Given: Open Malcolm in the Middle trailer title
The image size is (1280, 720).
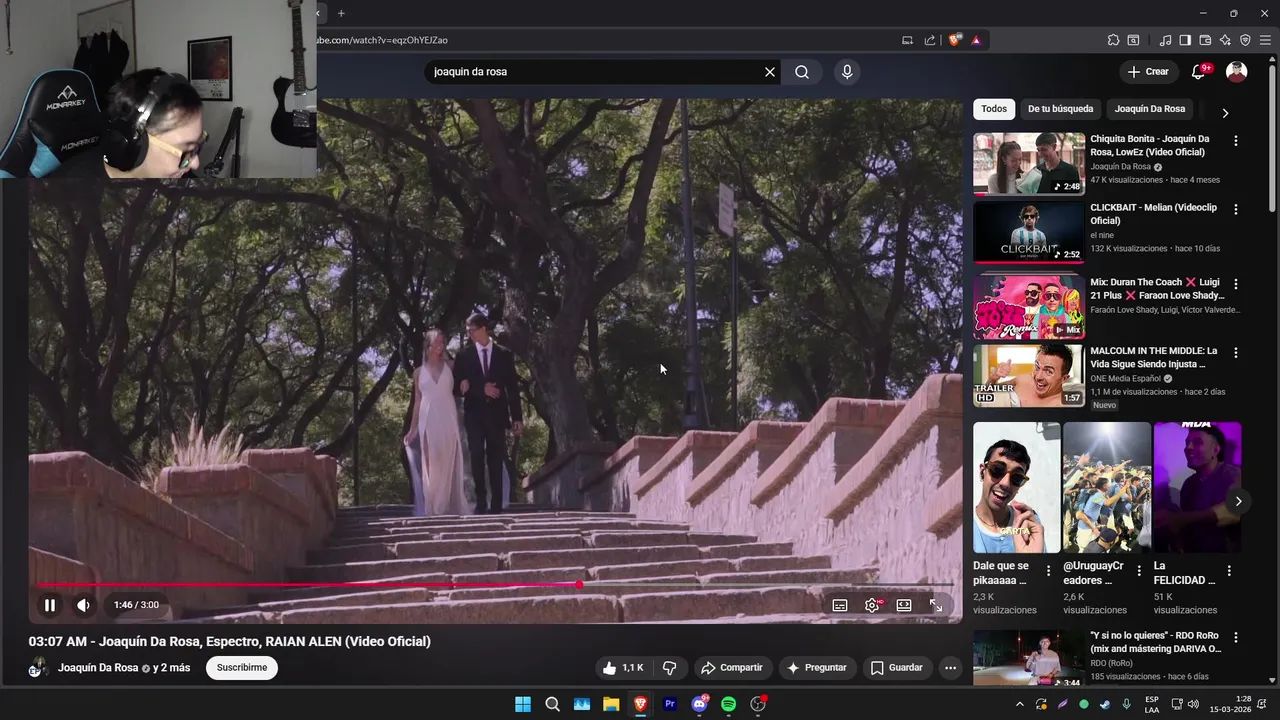Looking at the screenshot, I should pos(1154,358).
